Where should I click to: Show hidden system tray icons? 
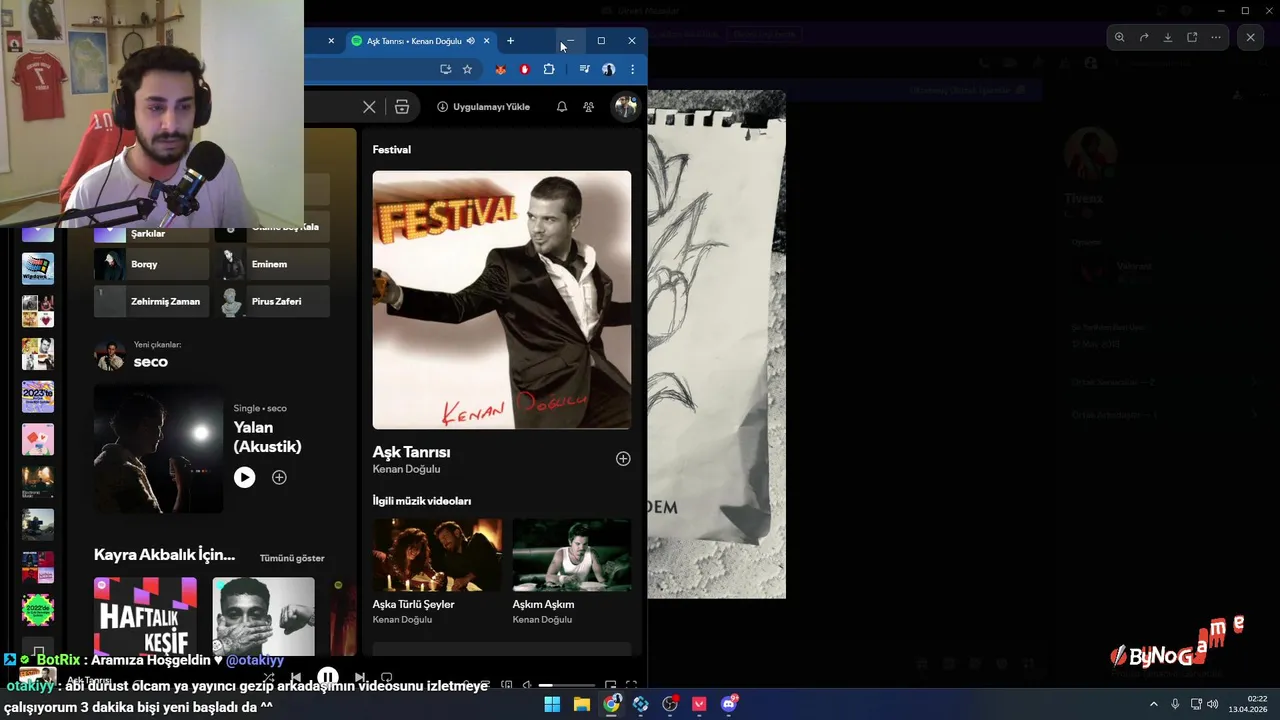tap(1153, 704)
